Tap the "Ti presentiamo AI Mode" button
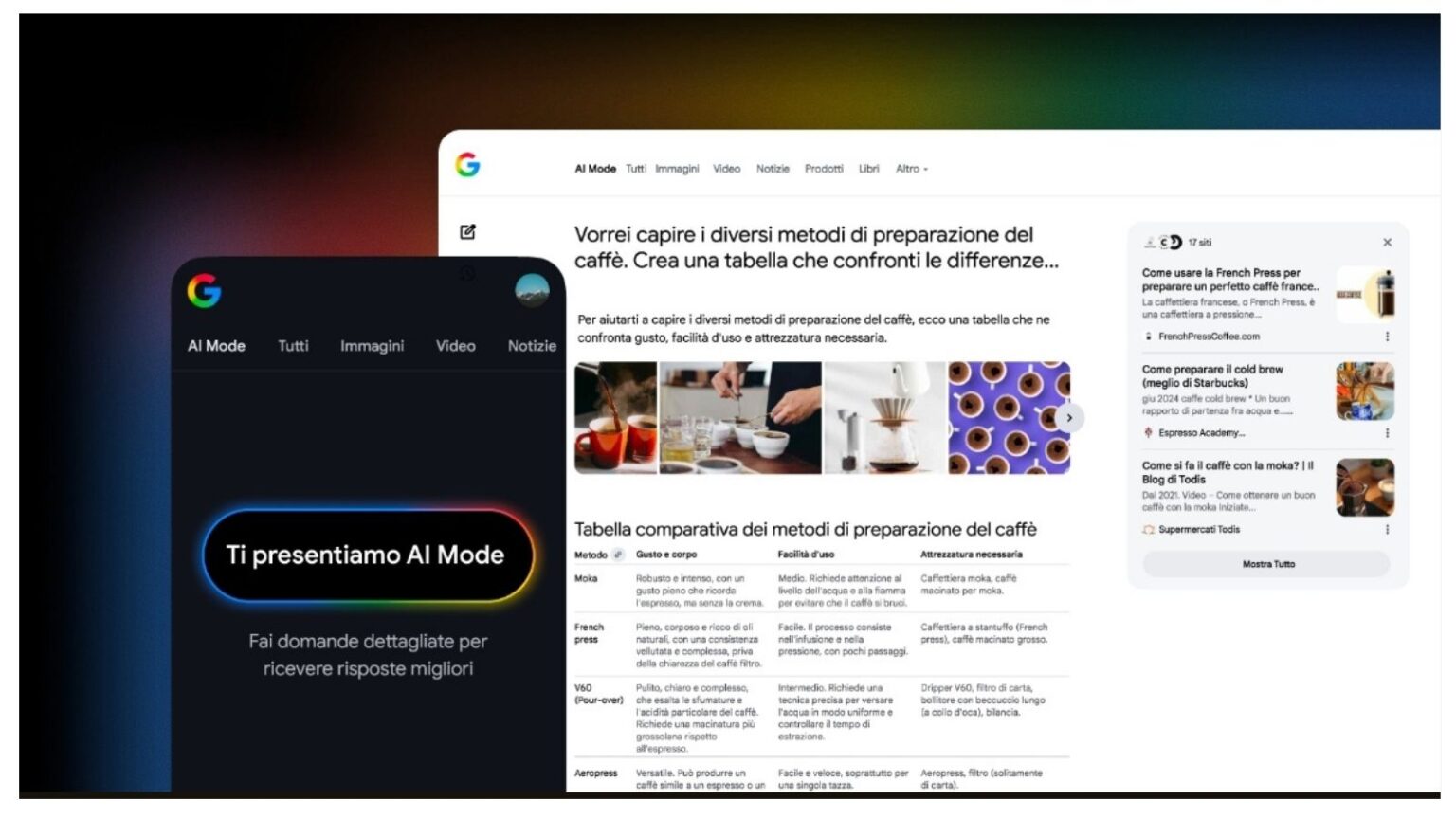 pos(368,555)
